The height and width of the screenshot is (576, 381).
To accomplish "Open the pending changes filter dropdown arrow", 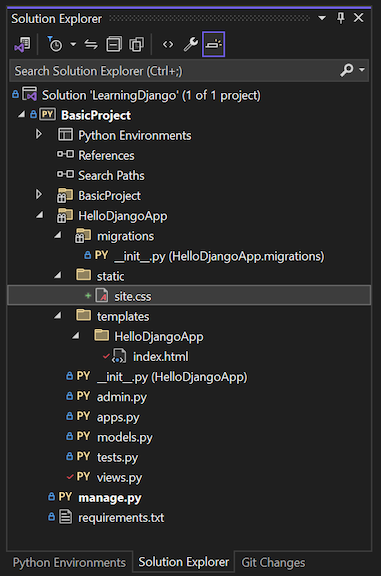I will pyautogui.click(x=73, y=44).
